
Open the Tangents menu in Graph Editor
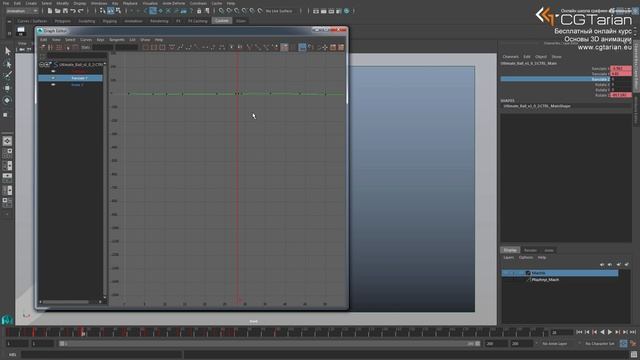tap(117, 40)
